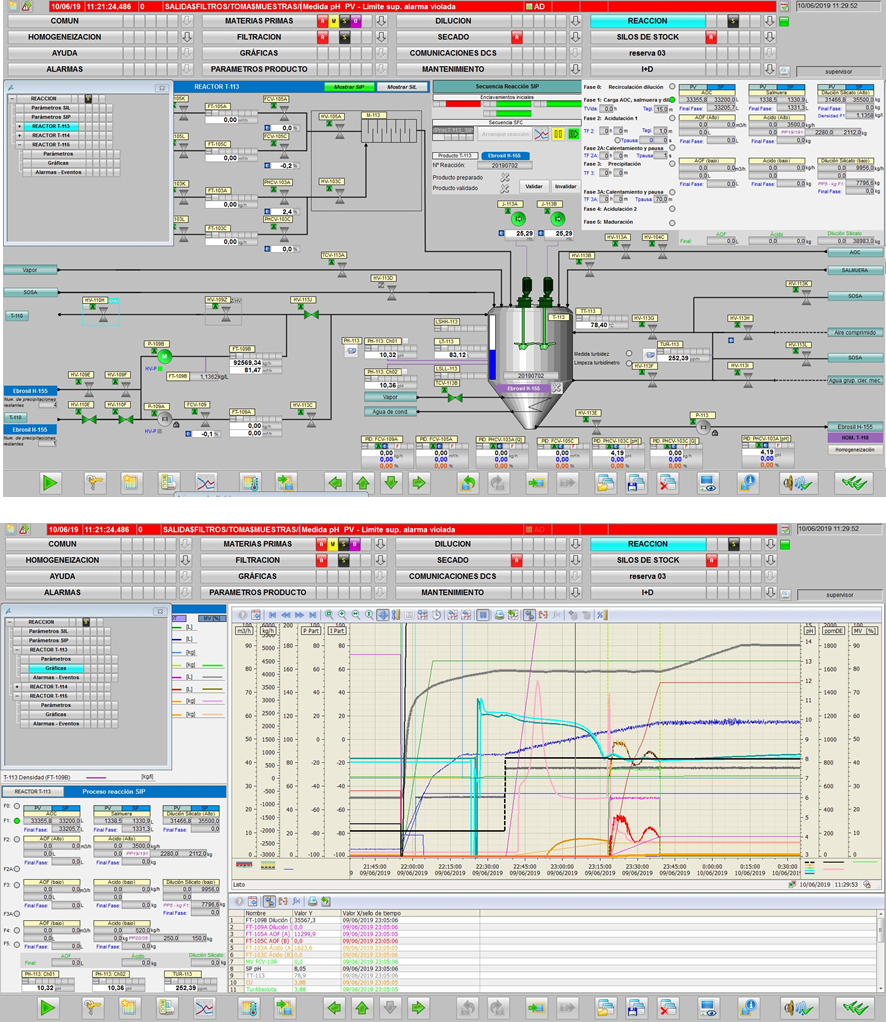Screen dimensions: 886x1022
Task: Select Fase 0 Recirculación dilución radio button
Action: (672, 86)
